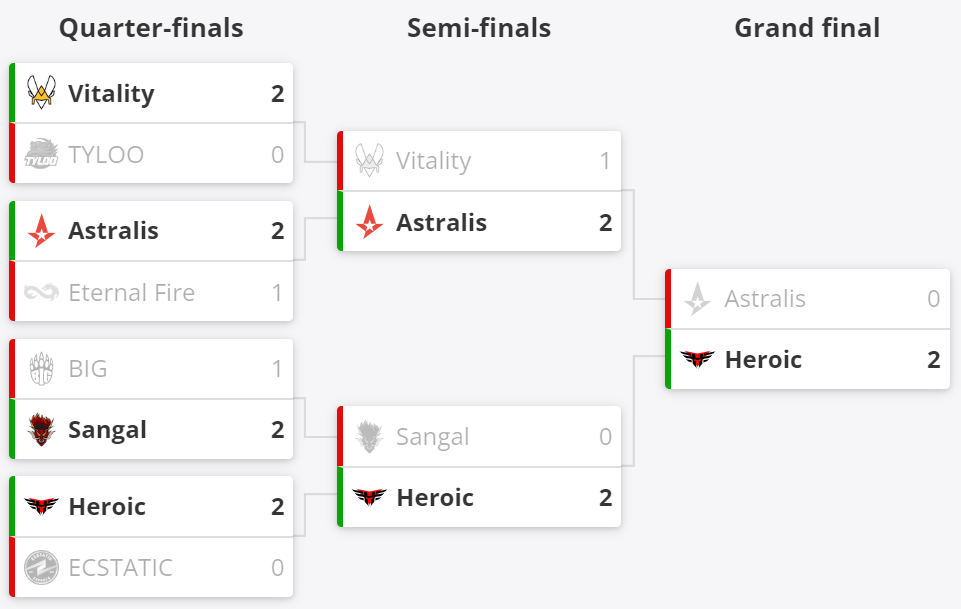Viewport: 961px width, 609px height.
Task: Click the greyed Vitality logo in the semi-finals
Action: [369, 161]
